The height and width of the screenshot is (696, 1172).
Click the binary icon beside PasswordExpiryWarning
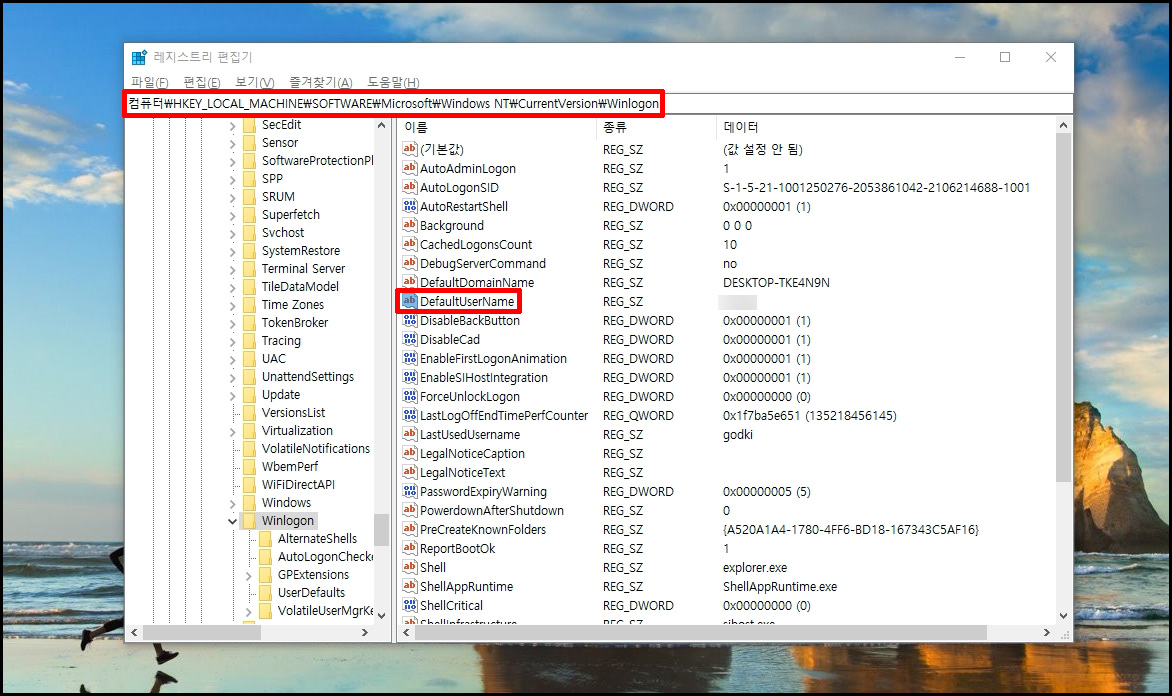point(410,491)
